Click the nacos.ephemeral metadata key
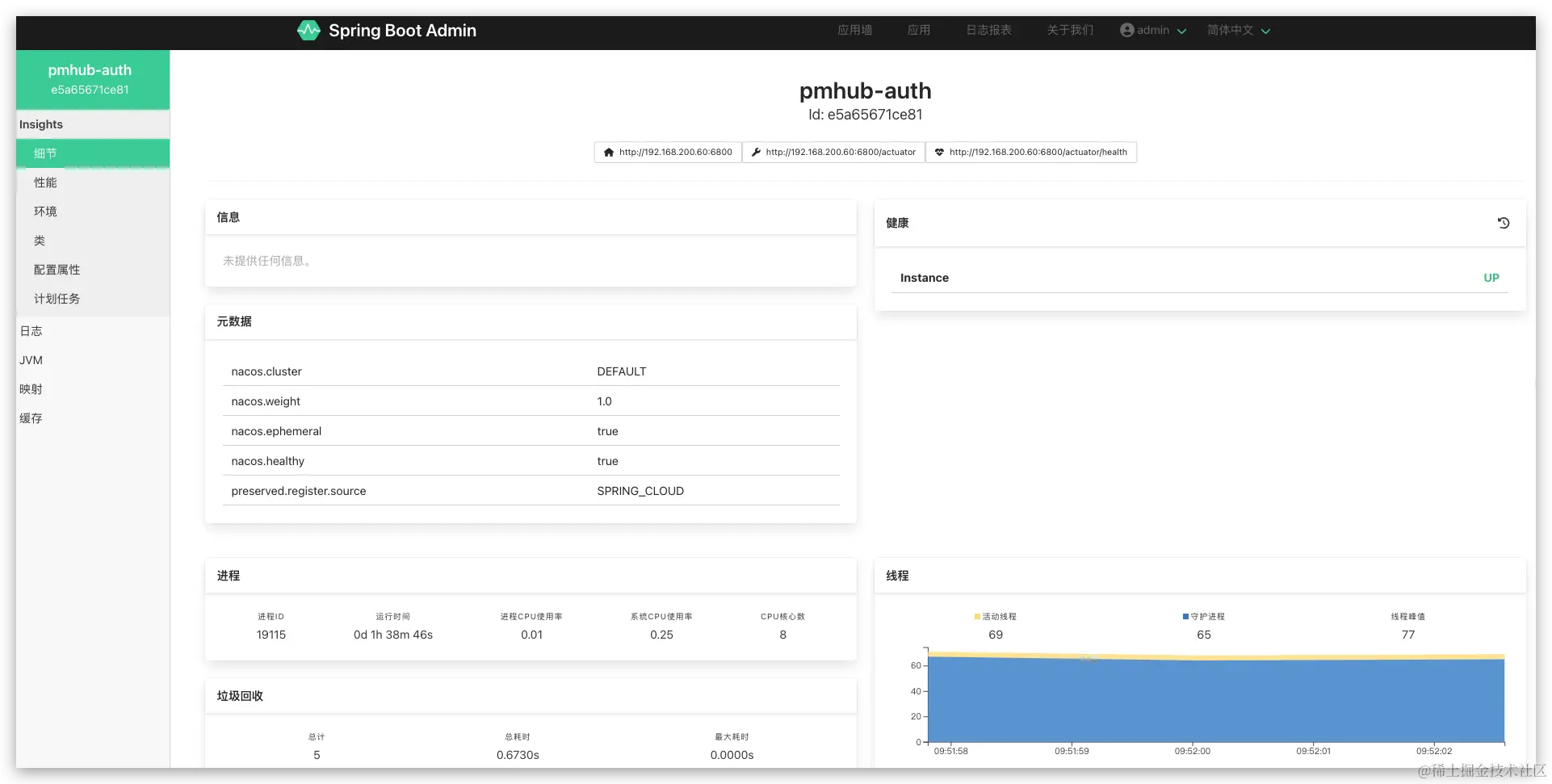The width and height of the screenshot is (1552, 784). 276,431
